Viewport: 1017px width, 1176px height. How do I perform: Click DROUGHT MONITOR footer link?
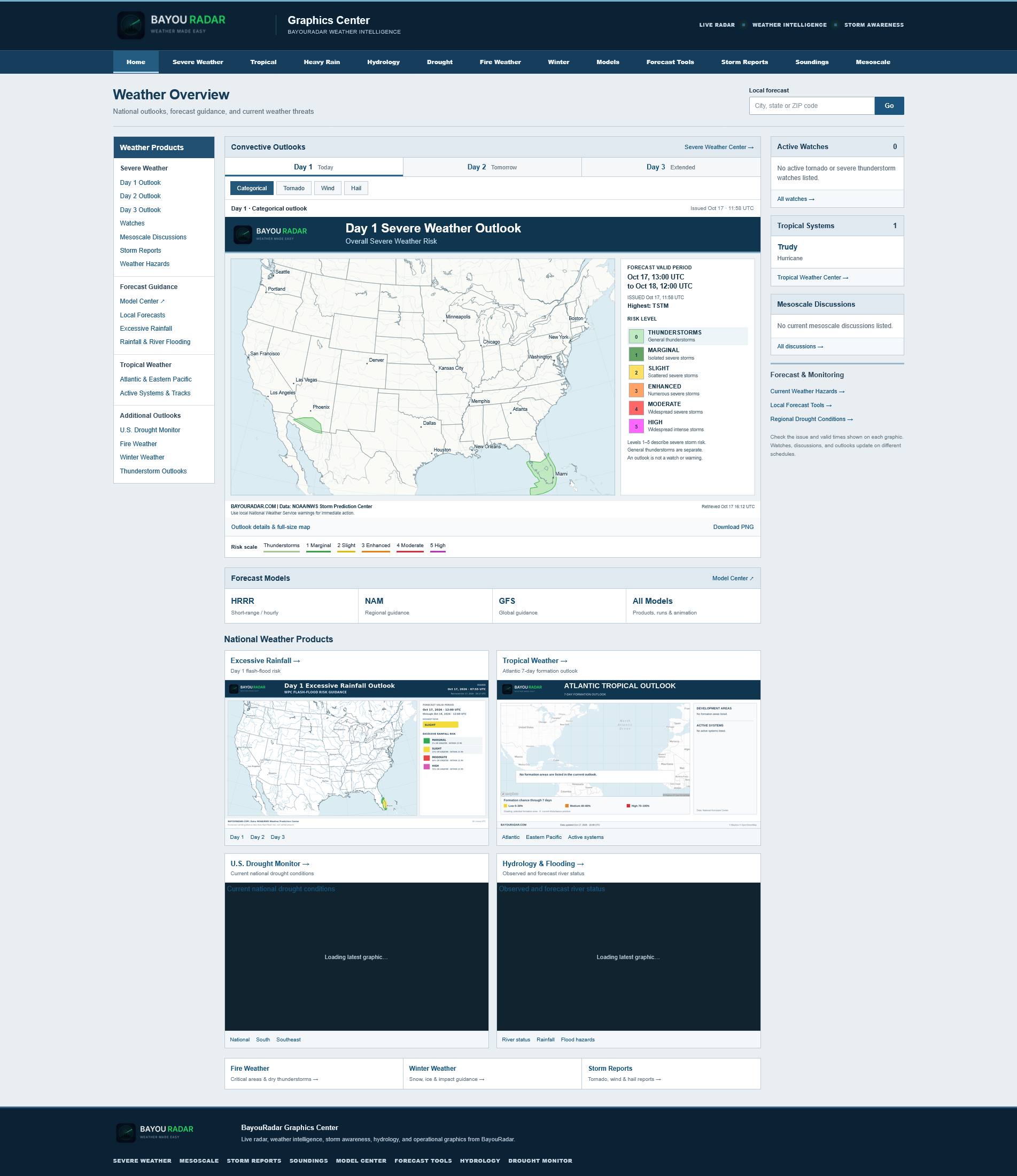[540, 1161]
